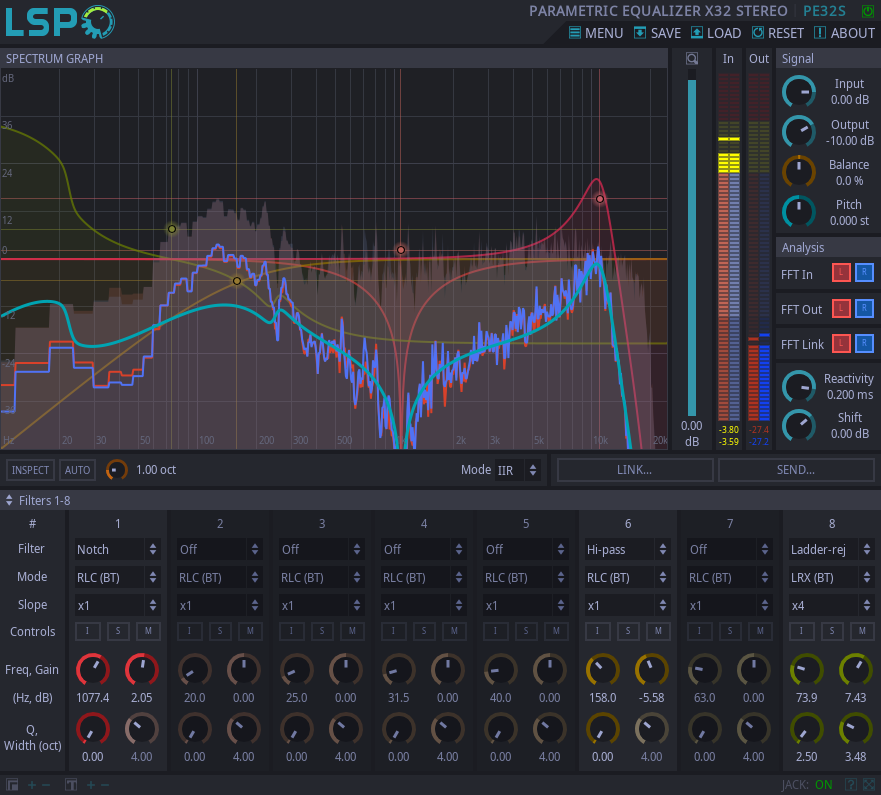Screen dimensions: 881x795
Task: Click the Reactivity knob
Action: pyautogui.click(x=799, y=387)
